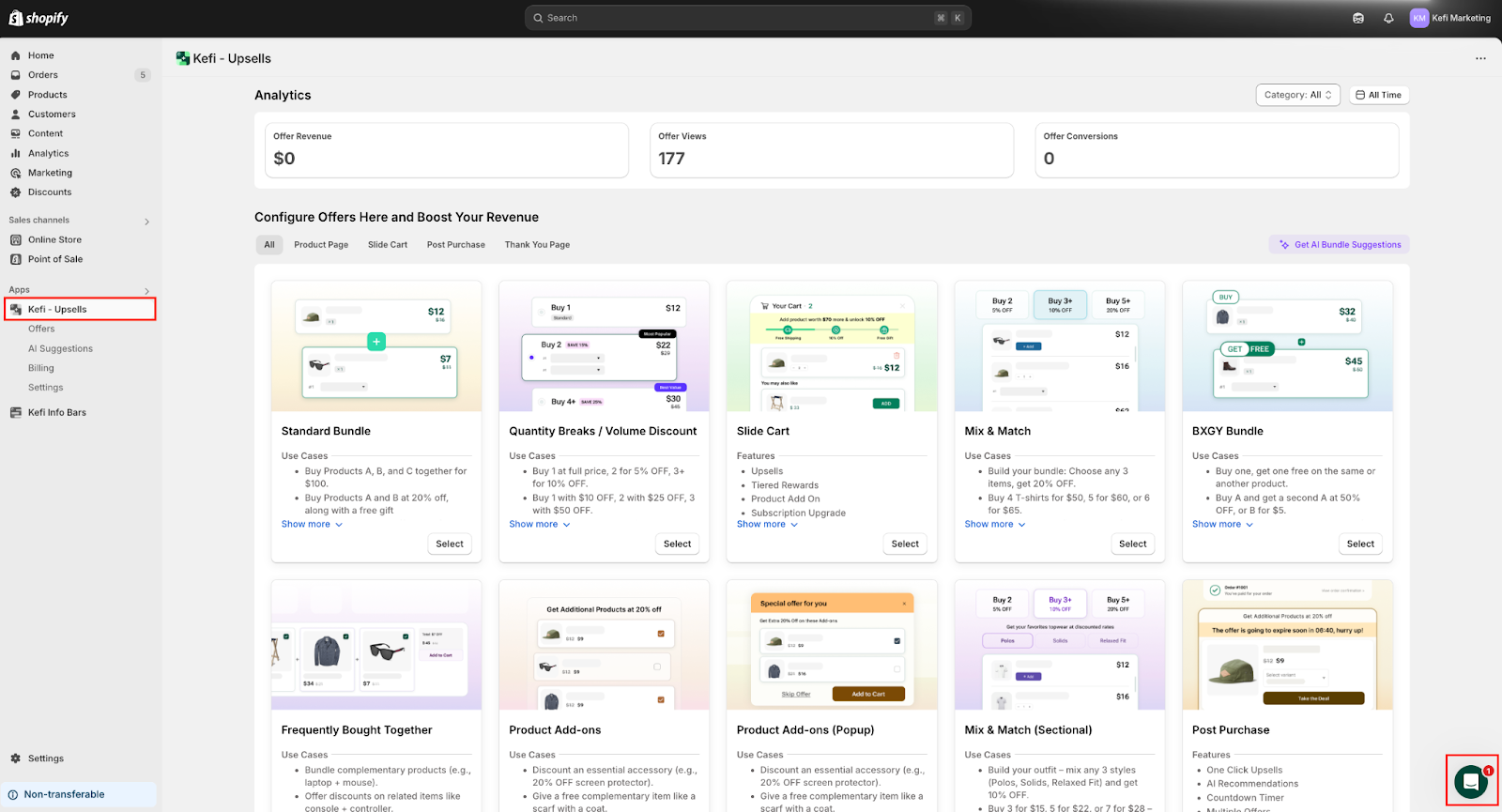This screenshot has height=812, width=1502.
Task: Select the Mix & Match offer
Action: pyautogui.click(x=1132, y=544)
